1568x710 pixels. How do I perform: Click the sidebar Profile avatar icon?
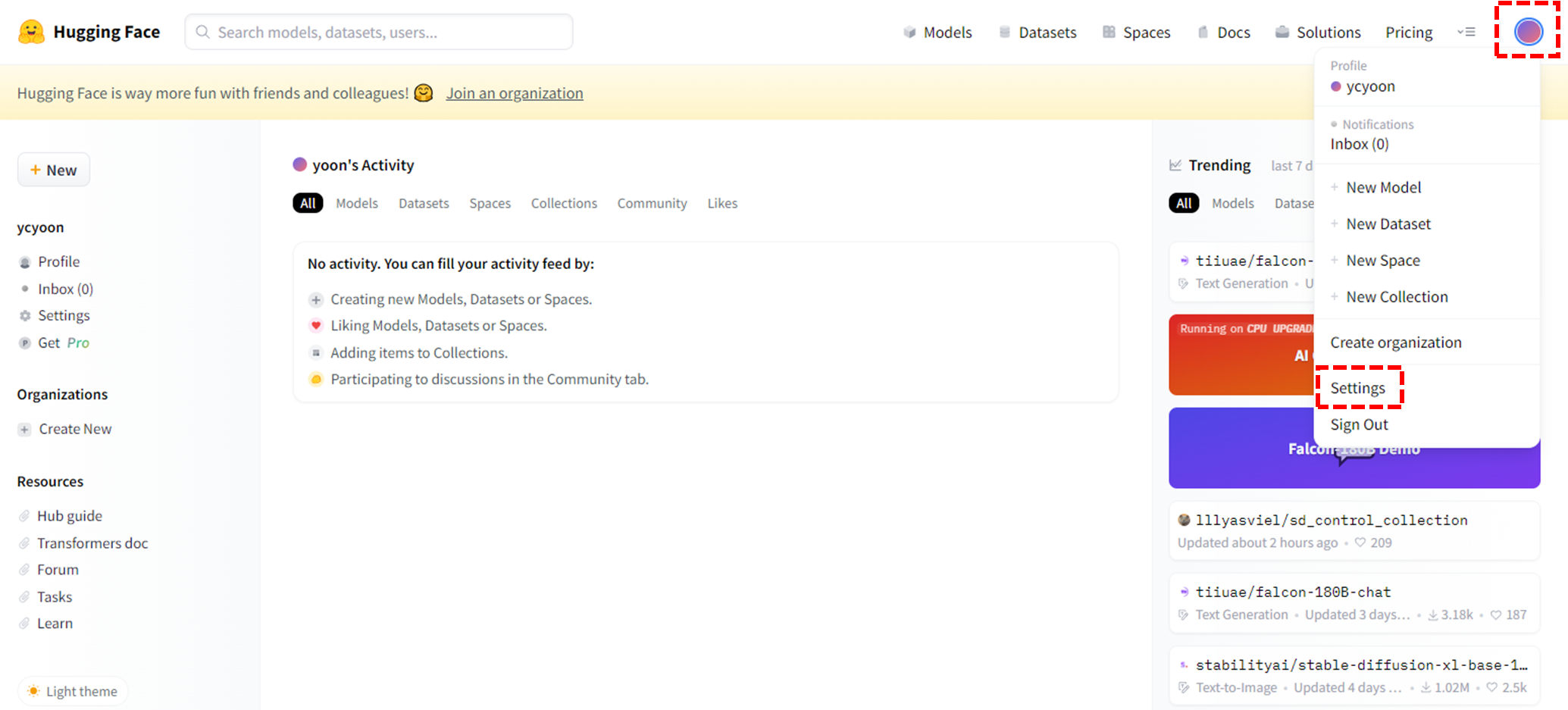click(25, 262)
